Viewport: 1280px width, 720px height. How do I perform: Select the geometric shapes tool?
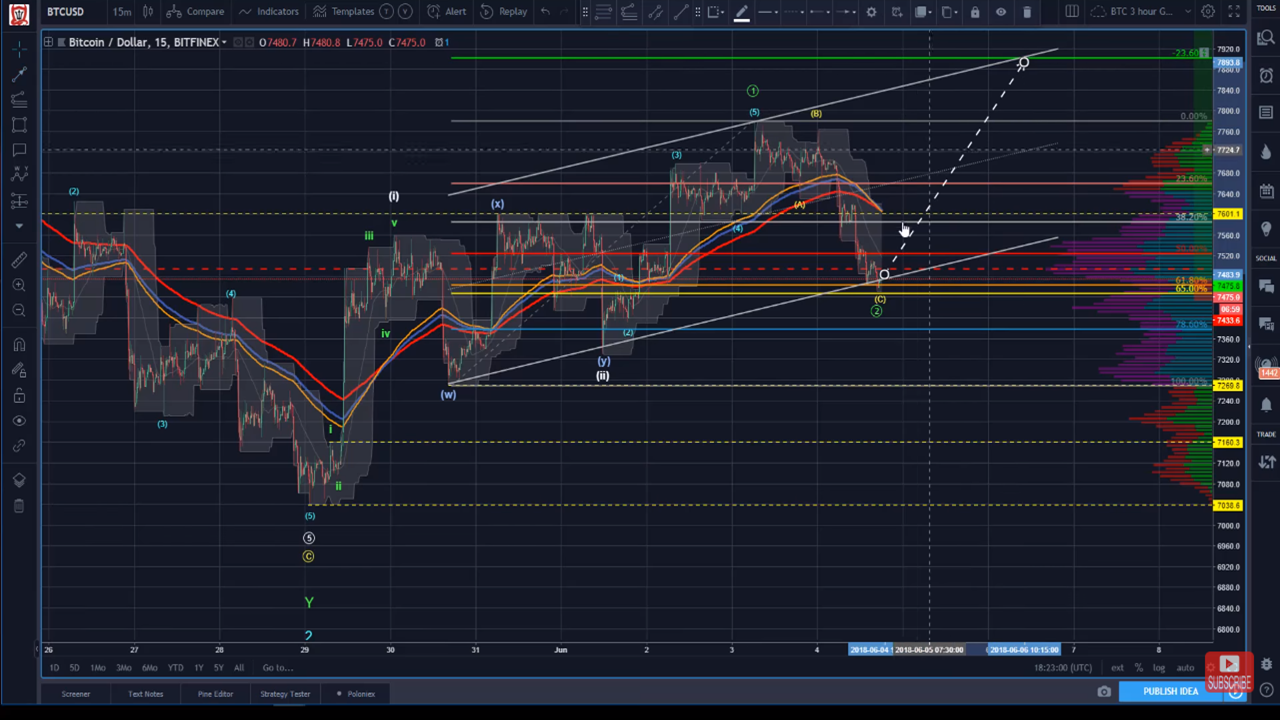19,125
